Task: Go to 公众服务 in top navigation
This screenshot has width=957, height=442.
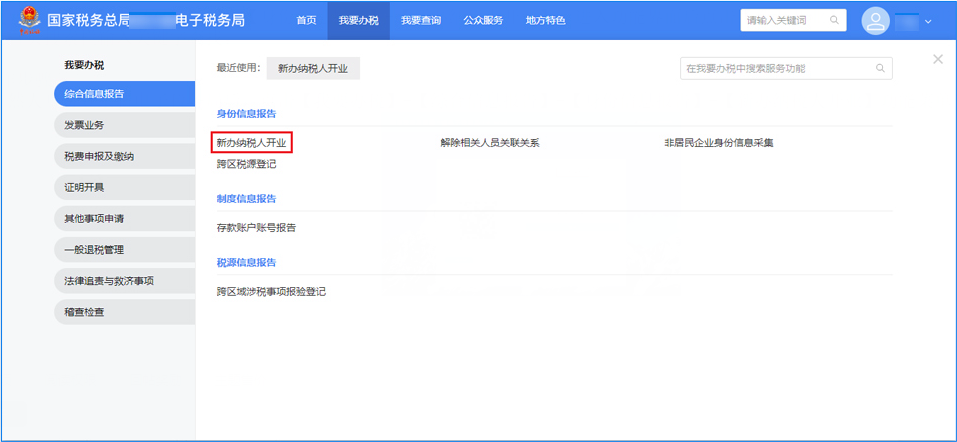Action: click(x=483, y=20)
